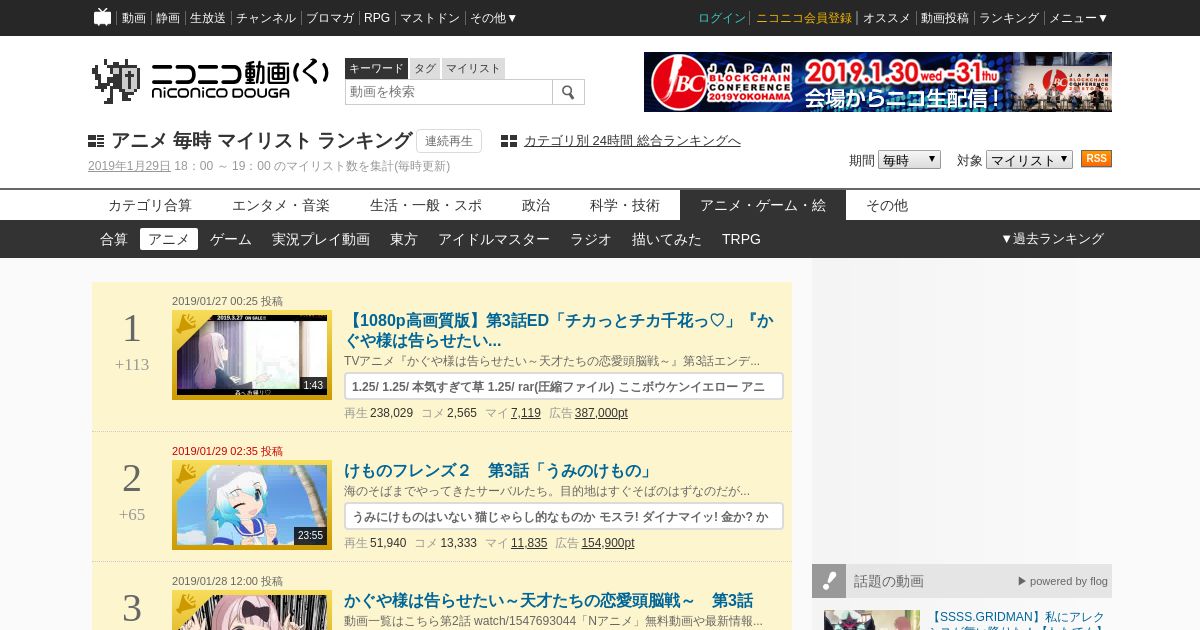Screen dimensions: 1200x630
Task: Click ad points 154,900pt on rank 2
Action: tap(608, 543)
